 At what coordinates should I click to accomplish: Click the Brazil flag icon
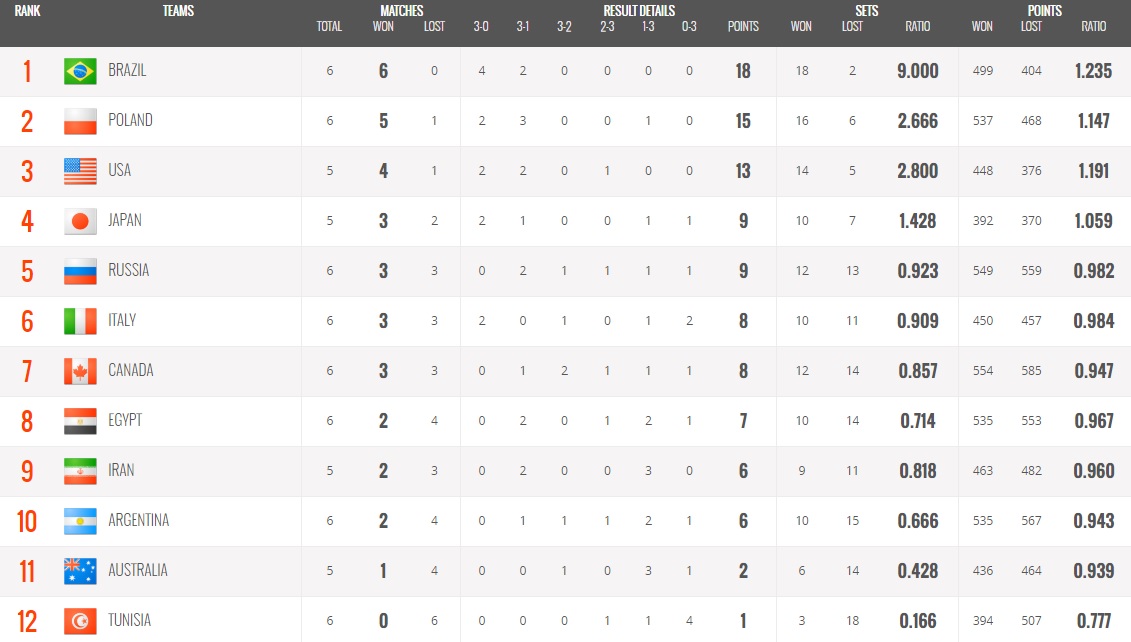pos(80,71)
